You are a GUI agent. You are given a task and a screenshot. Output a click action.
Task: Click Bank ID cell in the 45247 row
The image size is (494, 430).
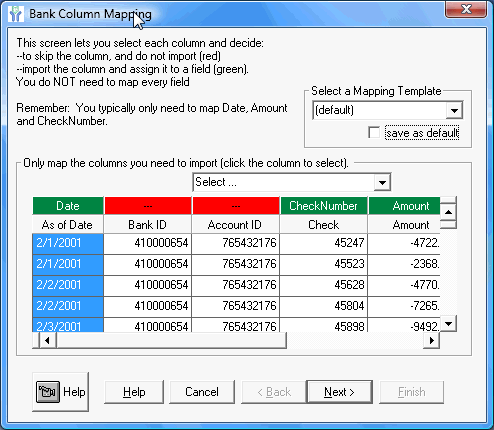(148, 243)
